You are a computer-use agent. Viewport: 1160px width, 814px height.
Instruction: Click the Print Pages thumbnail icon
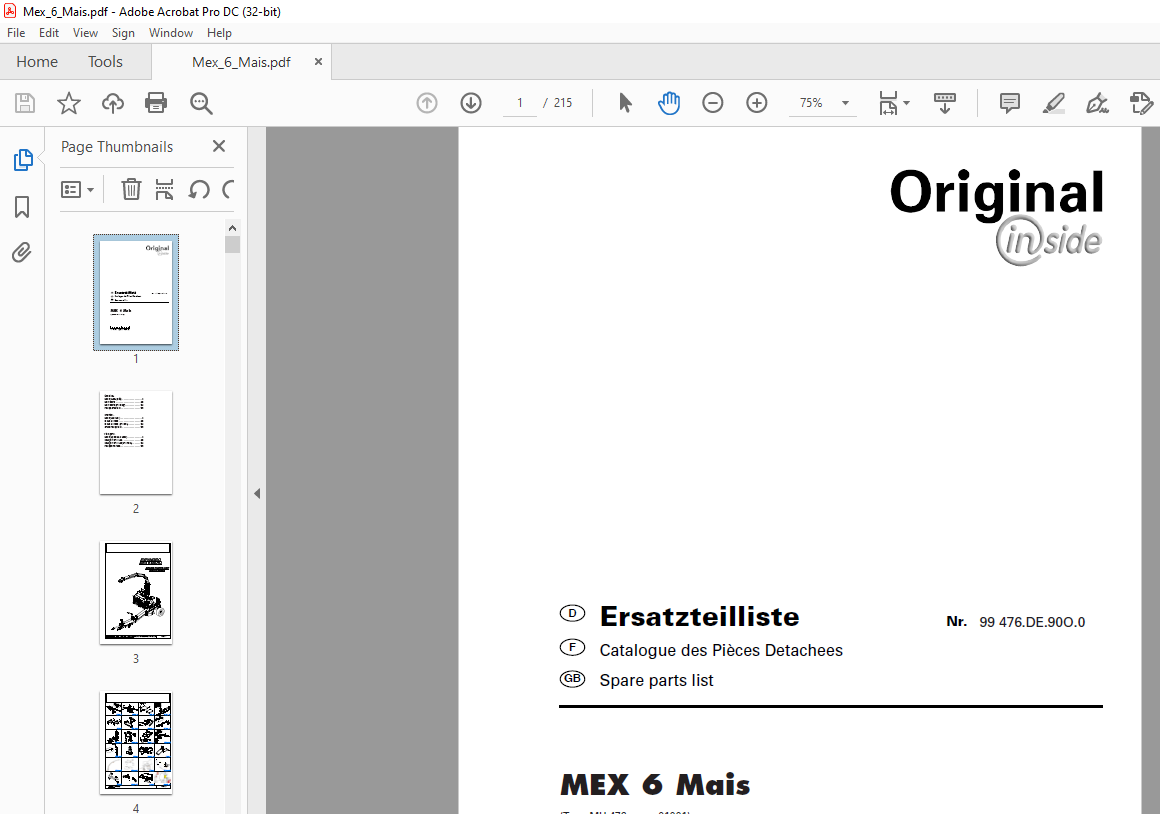point(164,189)
